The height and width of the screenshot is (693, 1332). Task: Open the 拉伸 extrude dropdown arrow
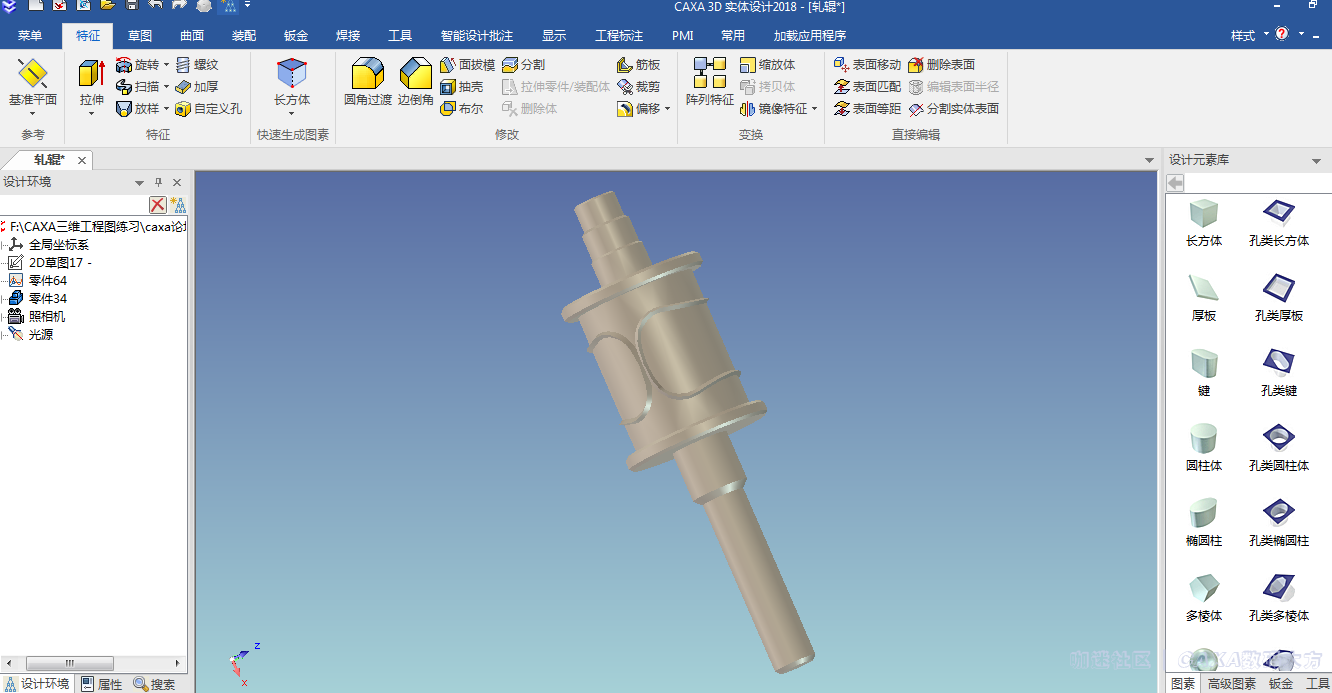tap(91, 114)
